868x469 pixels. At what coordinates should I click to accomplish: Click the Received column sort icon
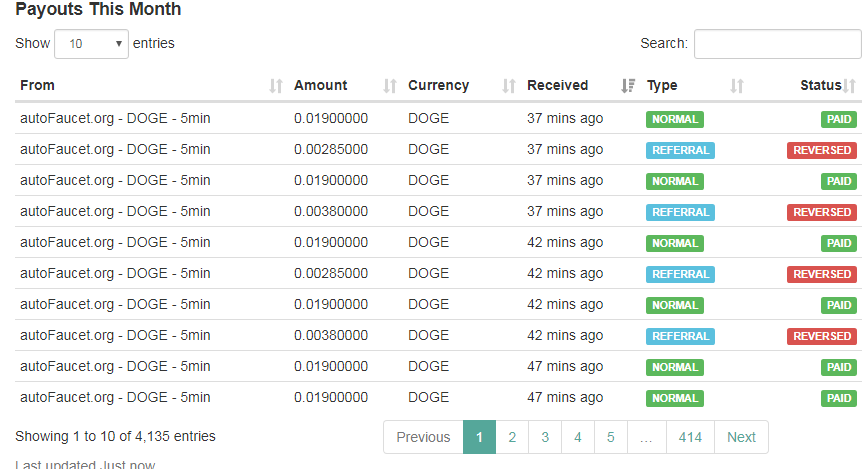pos(628,86)
